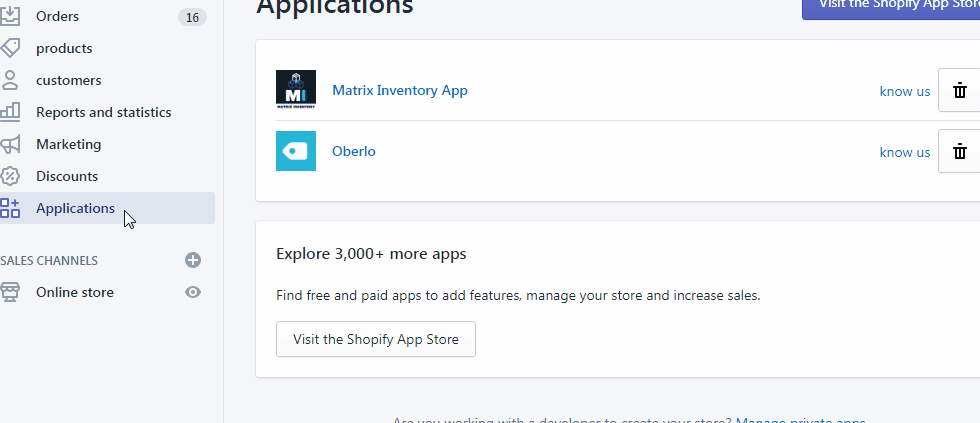Image resolution: width=980 pixels, height=423 pixels.
Task: Click the Find free and paid apps text
Action: 518,296
